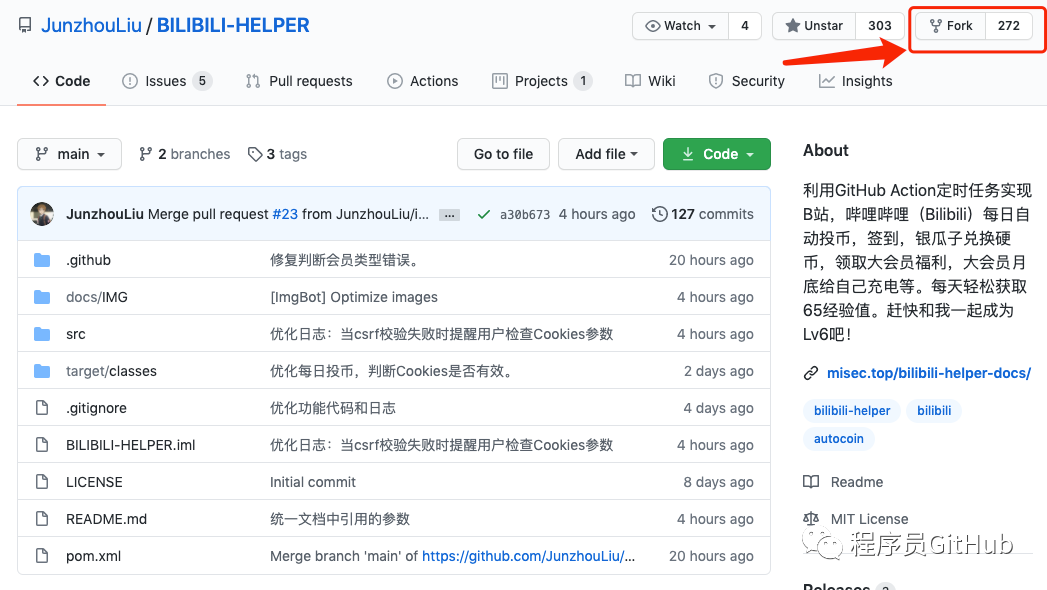This screenshot has width=1047, height=590.
Task: Expand the commit message ellipsis button
Action: [x=449, y=215]
